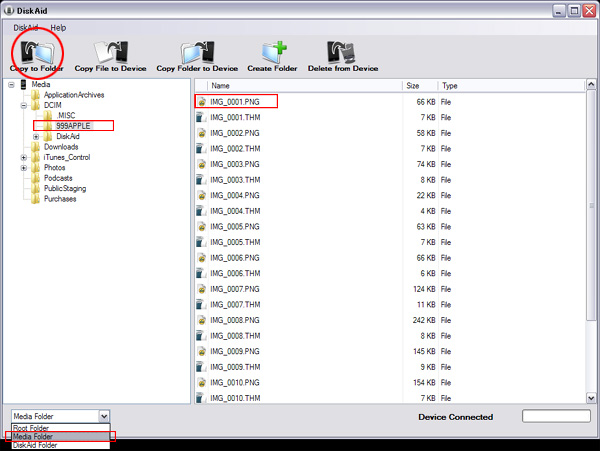The width and height of the screenshot is (600, 451).
Task: Expand the DiskAid folder node
Action: click(x=36, y=137)
